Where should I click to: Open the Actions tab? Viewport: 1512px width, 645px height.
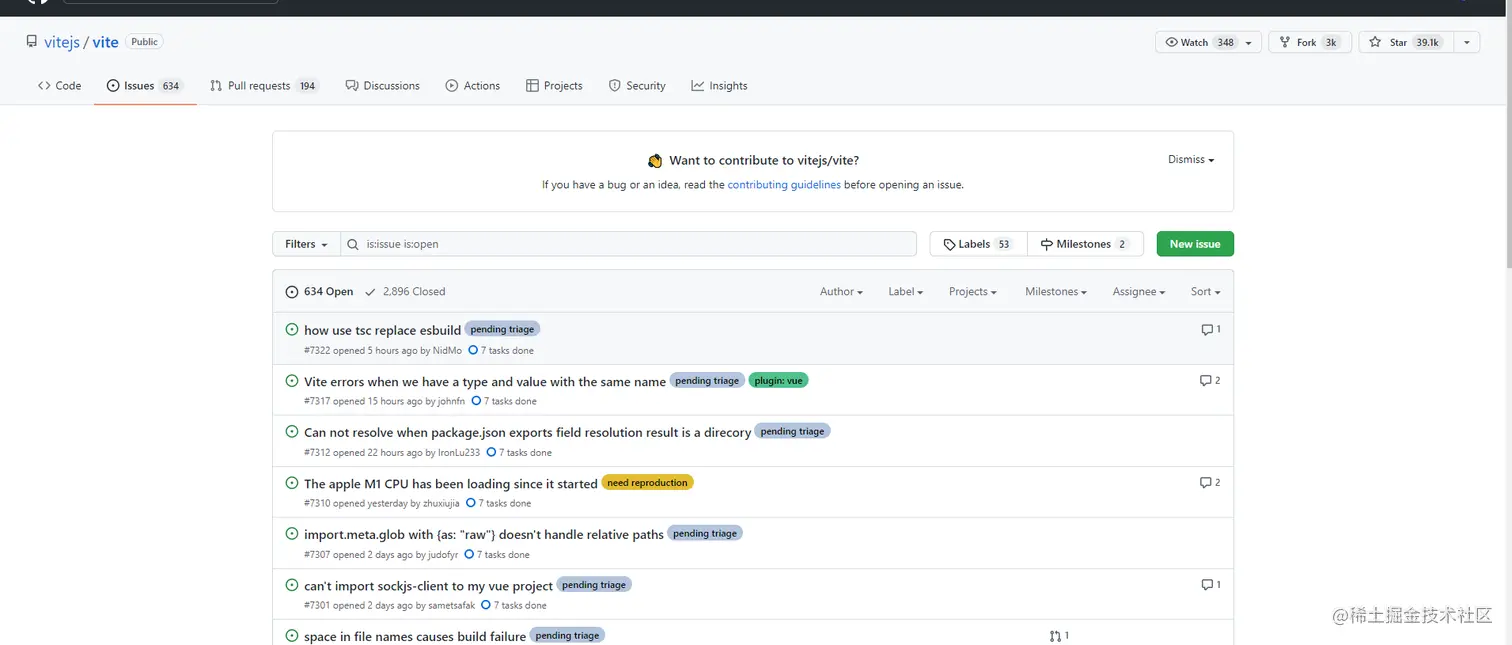click(x=473, y=86)
